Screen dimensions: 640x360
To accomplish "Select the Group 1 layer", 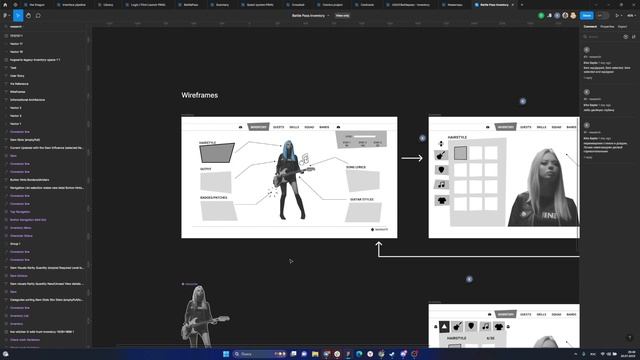I will pyautogui.click(x=15, y=244).
